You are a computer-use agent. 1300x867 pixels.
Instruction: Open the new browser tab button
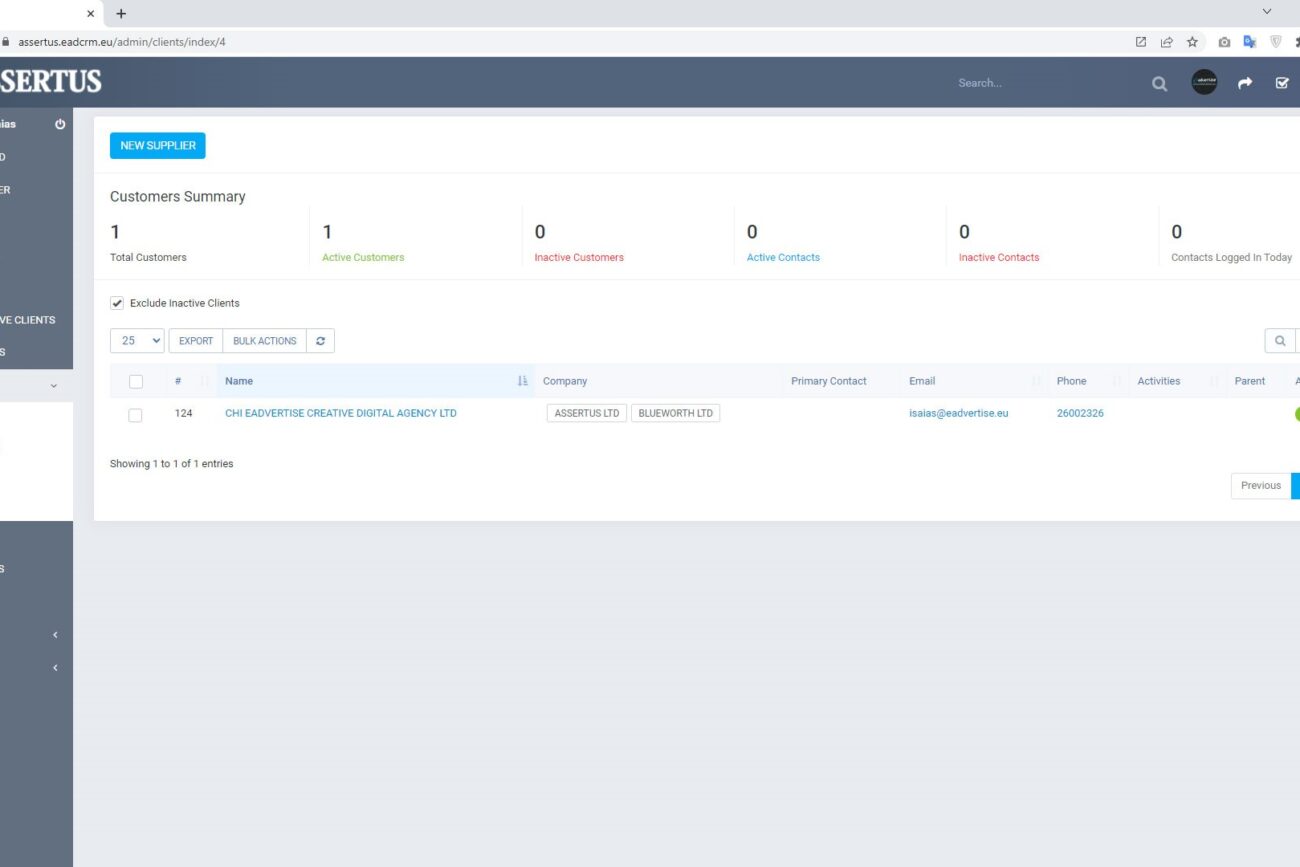point(121,13)
